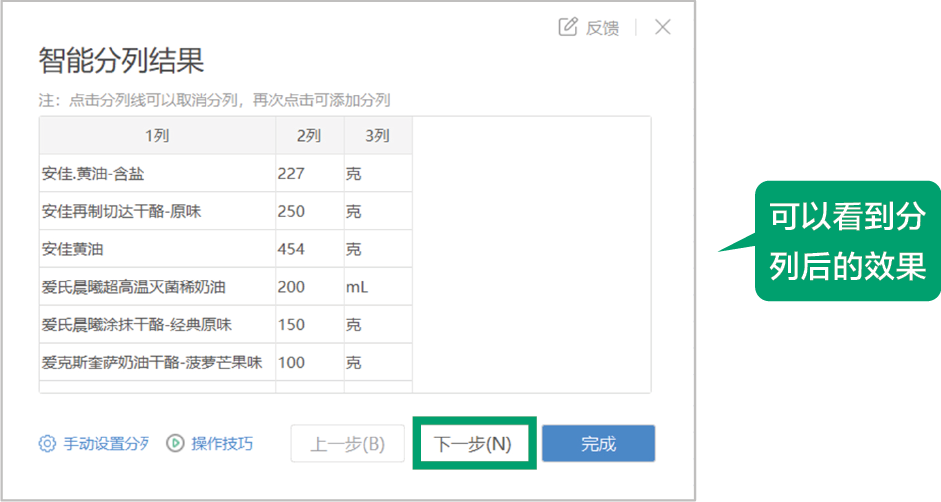This screenshot has width=941, height=502.
Task: Click the play icon beside 操作技巧
Action: tap(175, 443)
